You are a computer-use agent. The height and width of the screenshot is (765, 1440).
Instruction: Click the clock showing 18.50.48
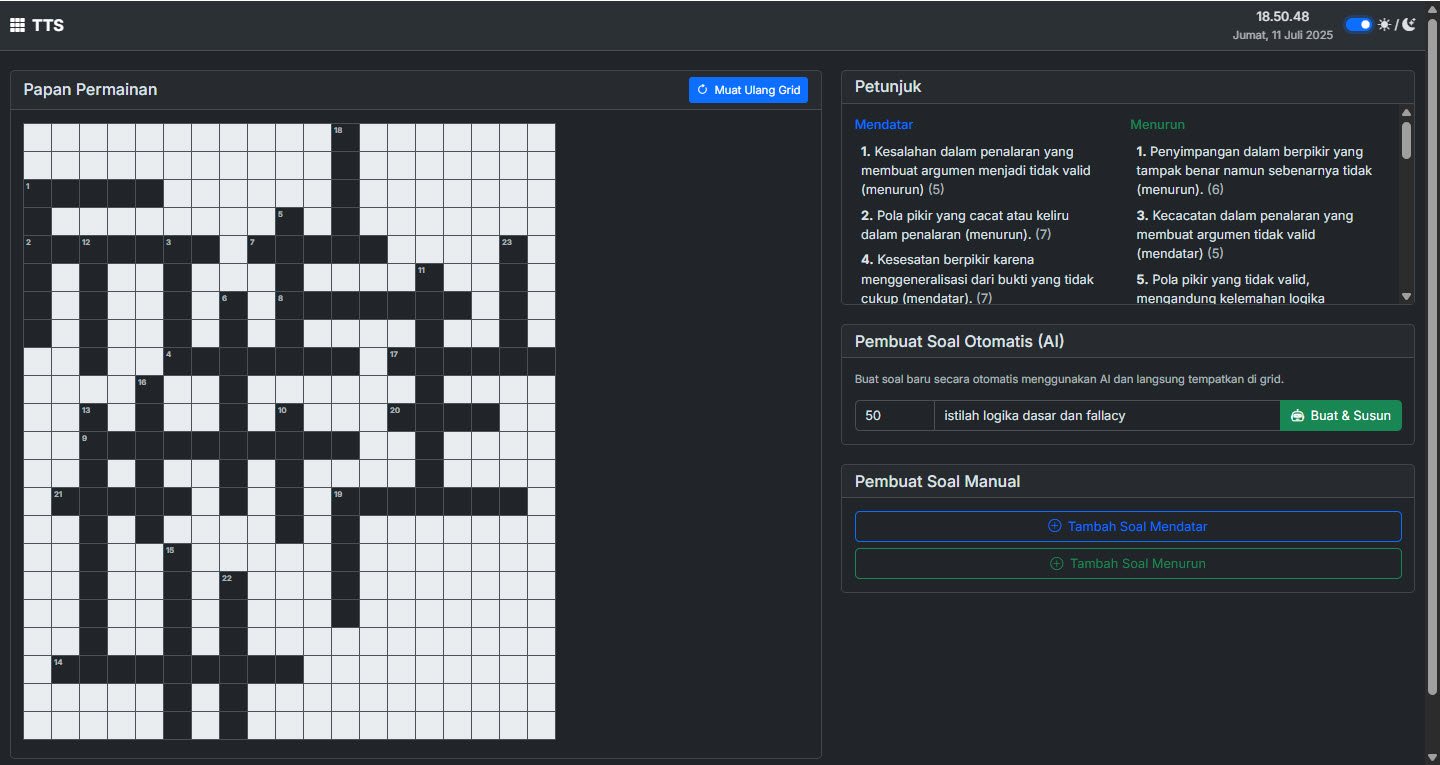point(1283,17)
